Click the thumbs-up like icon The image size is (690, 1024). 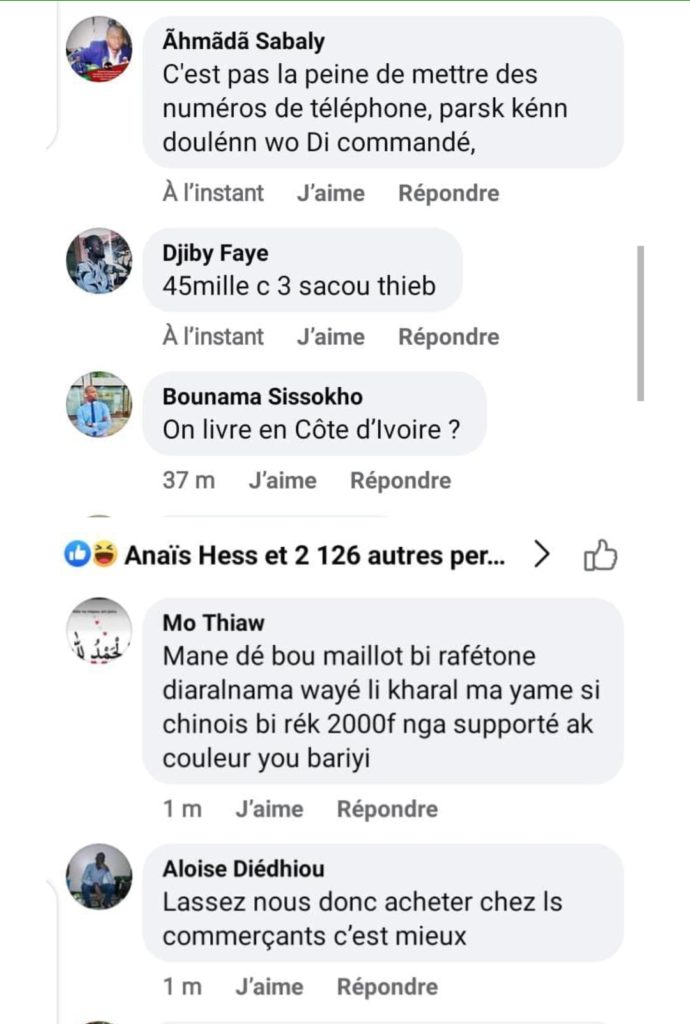coord(600,555)
